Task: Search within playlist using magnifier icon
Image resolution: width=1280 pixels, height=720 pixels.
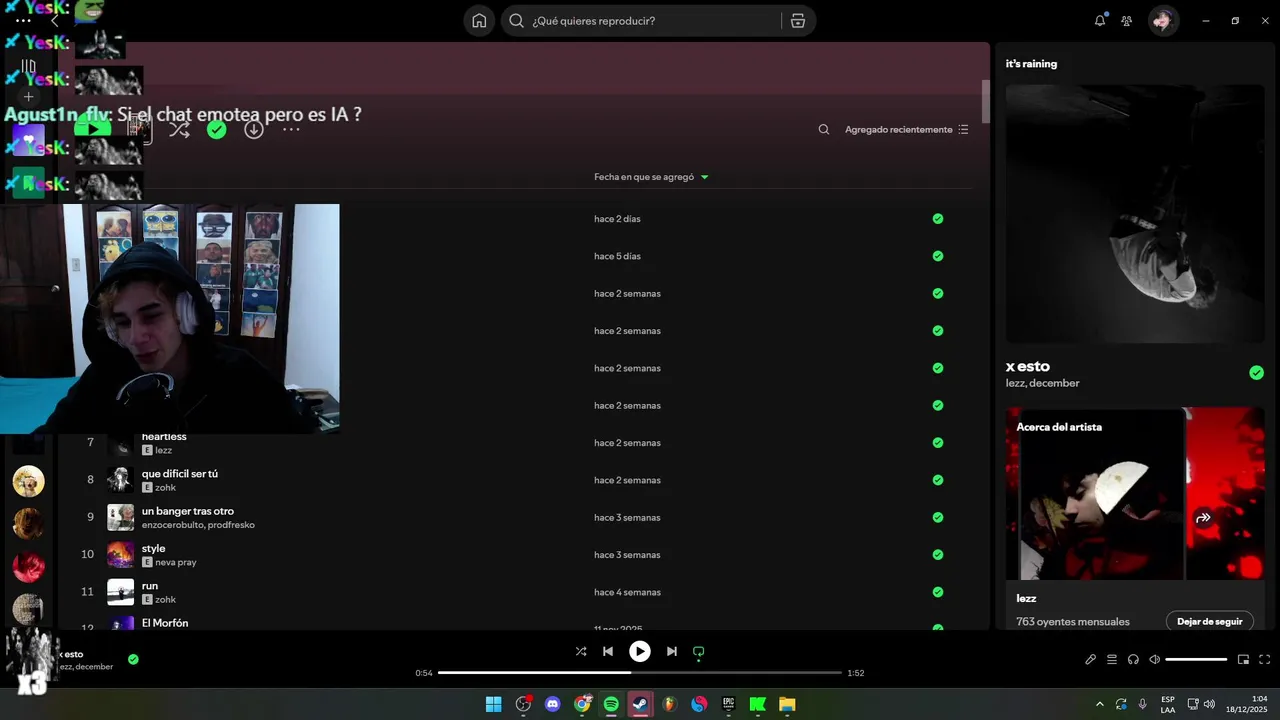Action: [824, 129]
